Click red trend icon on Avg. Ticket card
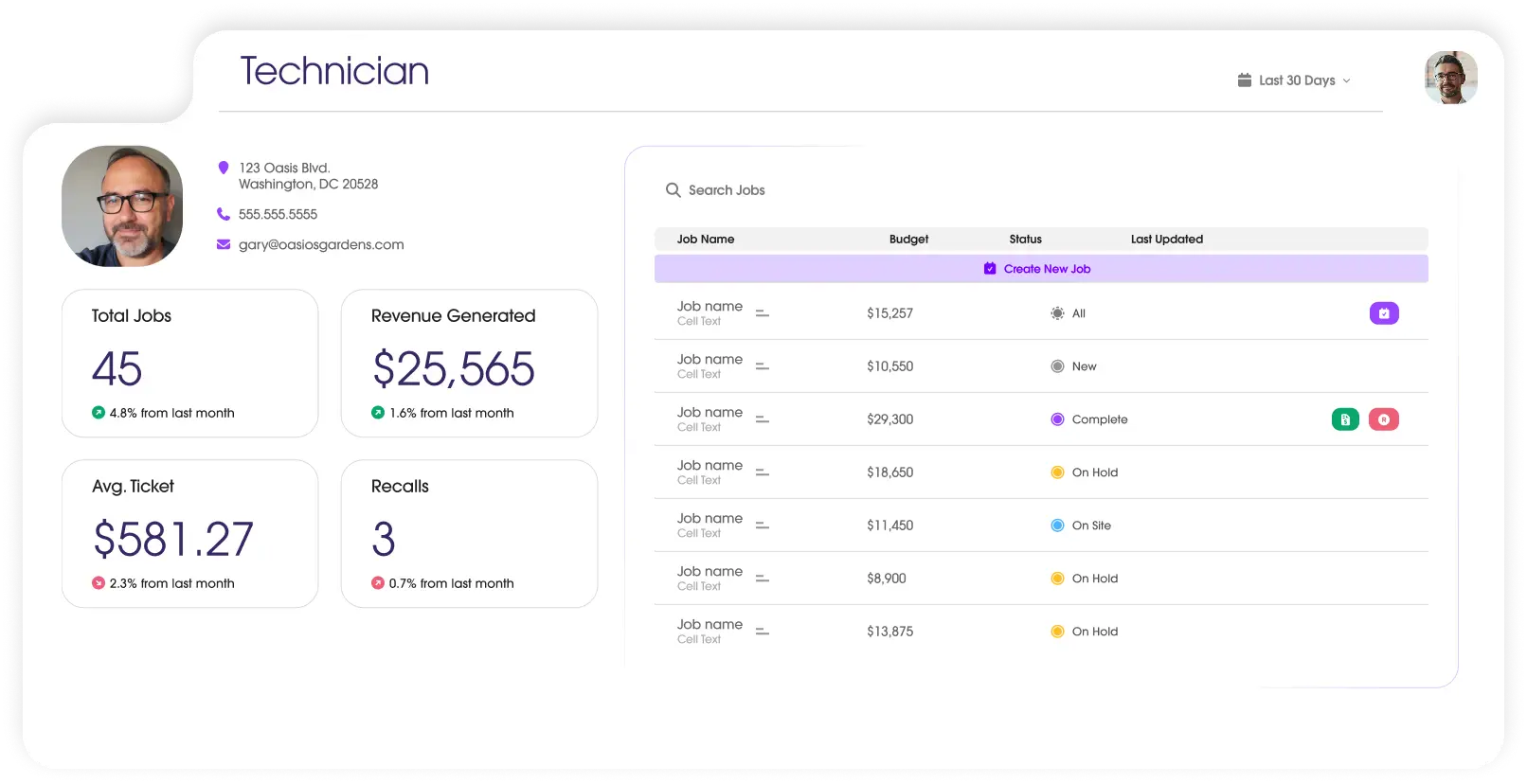Screen dimensions: 1527x784 click(99, 583)
